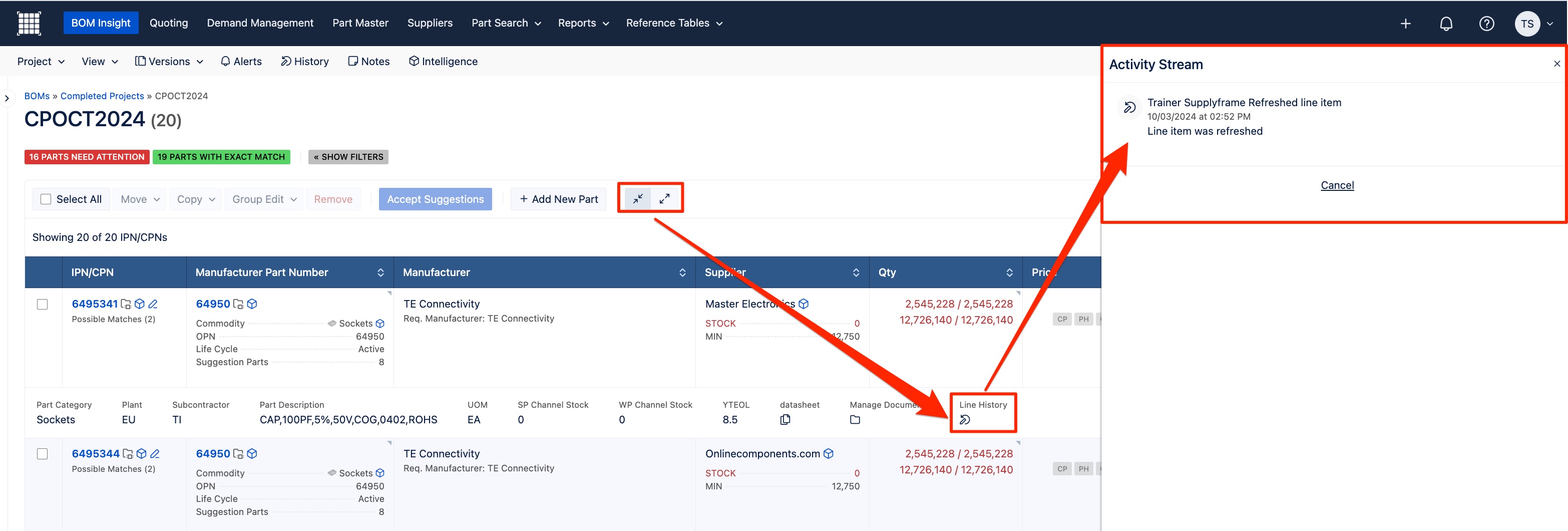The height and width of the screenshot is (531, 1568).
Task: Check the row 6495344 checkbox
Action: [x=42, y=454]
